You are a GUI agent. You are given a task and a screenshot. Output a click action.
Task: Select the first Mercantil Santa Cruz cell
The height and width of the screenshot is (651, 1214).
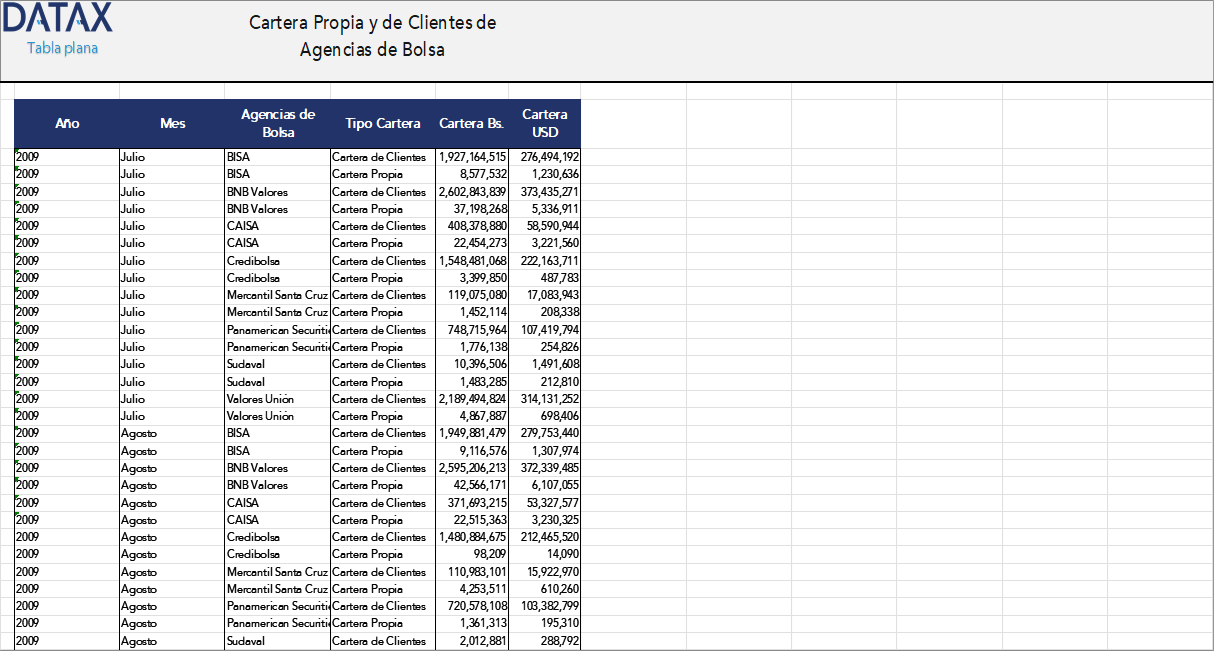[277, 295]
